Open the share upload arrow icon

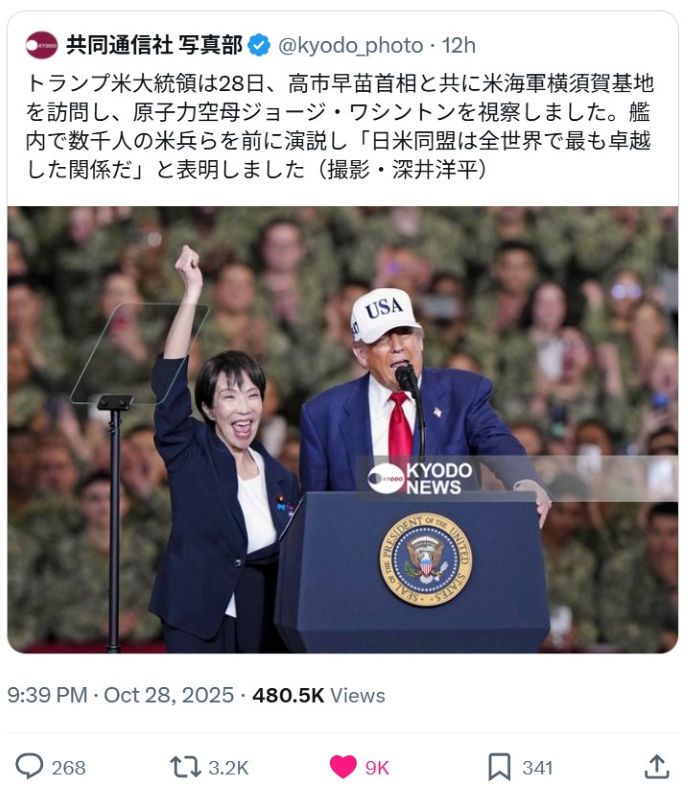(657, 766)
